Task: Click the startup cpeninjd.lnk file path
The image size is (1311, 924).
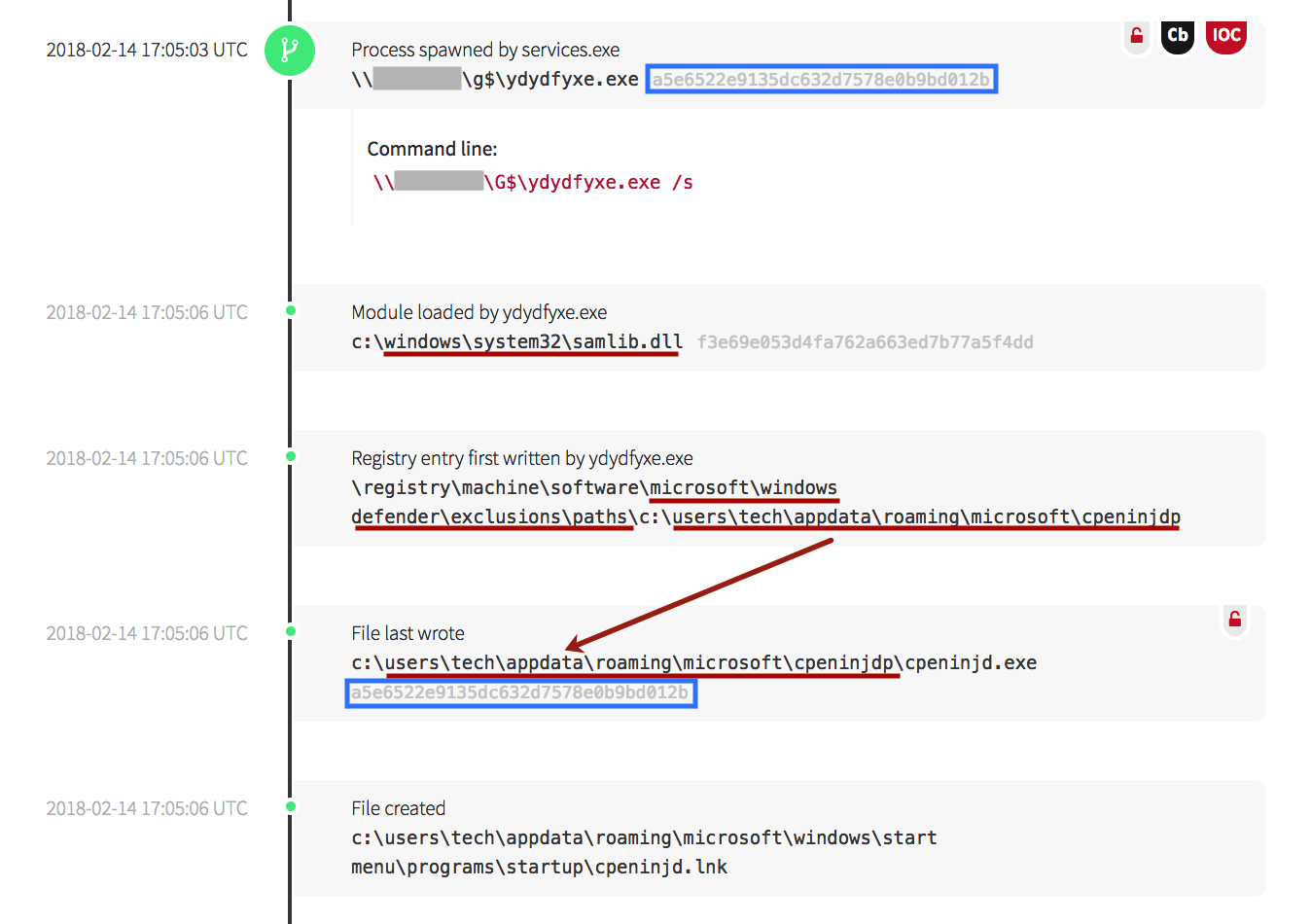Action: pyautogui.click(x=643, y=852)
